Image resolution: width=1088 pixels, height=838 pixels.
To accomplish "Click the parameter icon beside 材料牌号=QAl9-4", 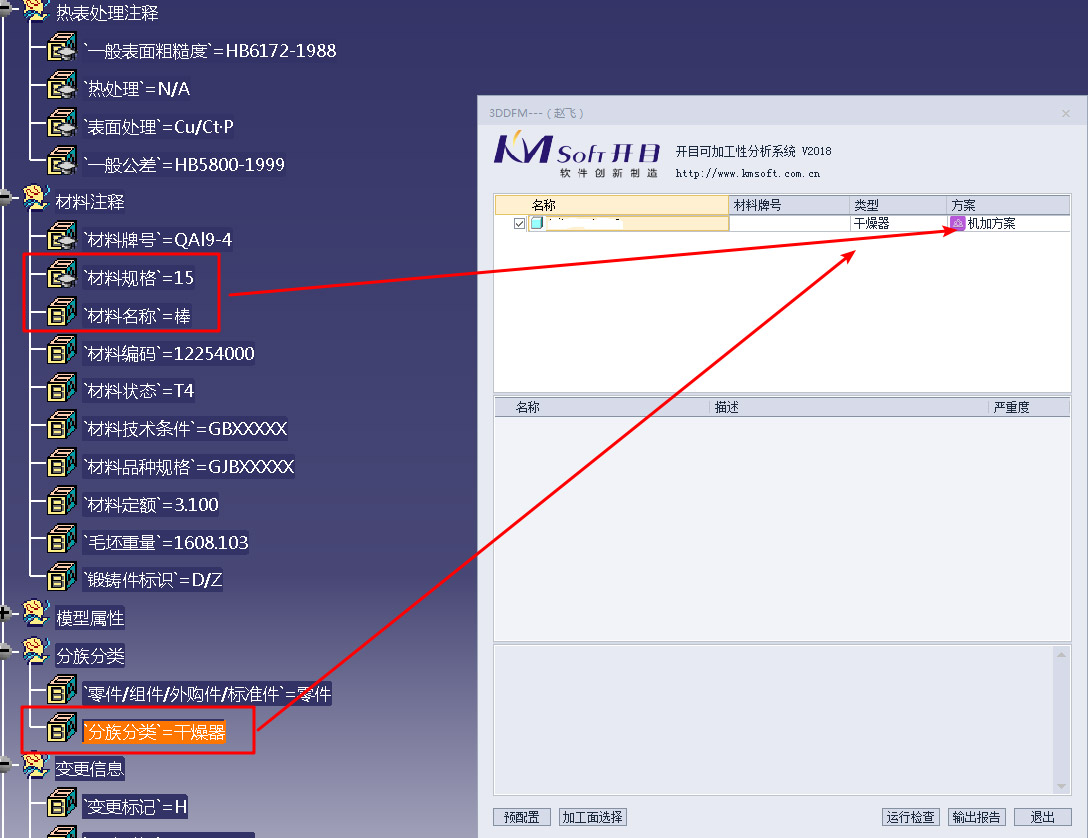I will pos(61,236).
